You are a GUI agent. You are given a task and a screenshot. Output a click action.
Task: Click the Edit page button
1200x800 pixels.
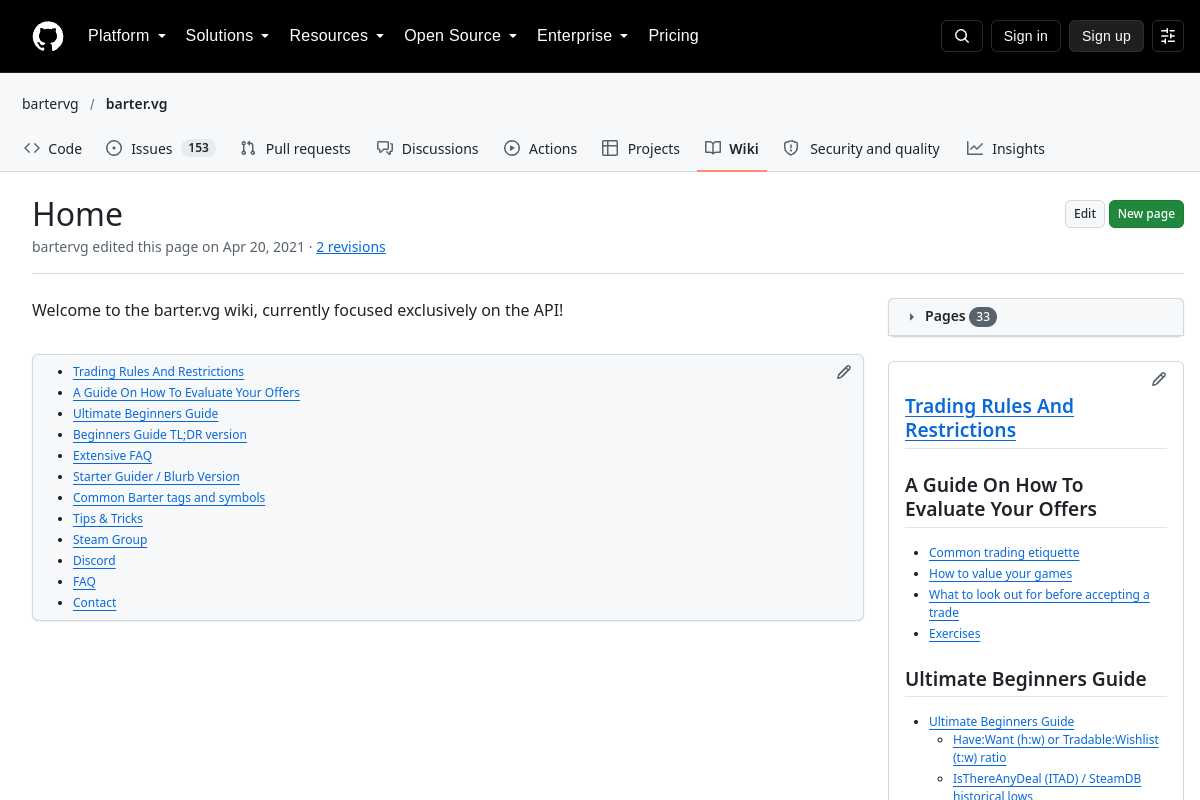[1085, 214]
